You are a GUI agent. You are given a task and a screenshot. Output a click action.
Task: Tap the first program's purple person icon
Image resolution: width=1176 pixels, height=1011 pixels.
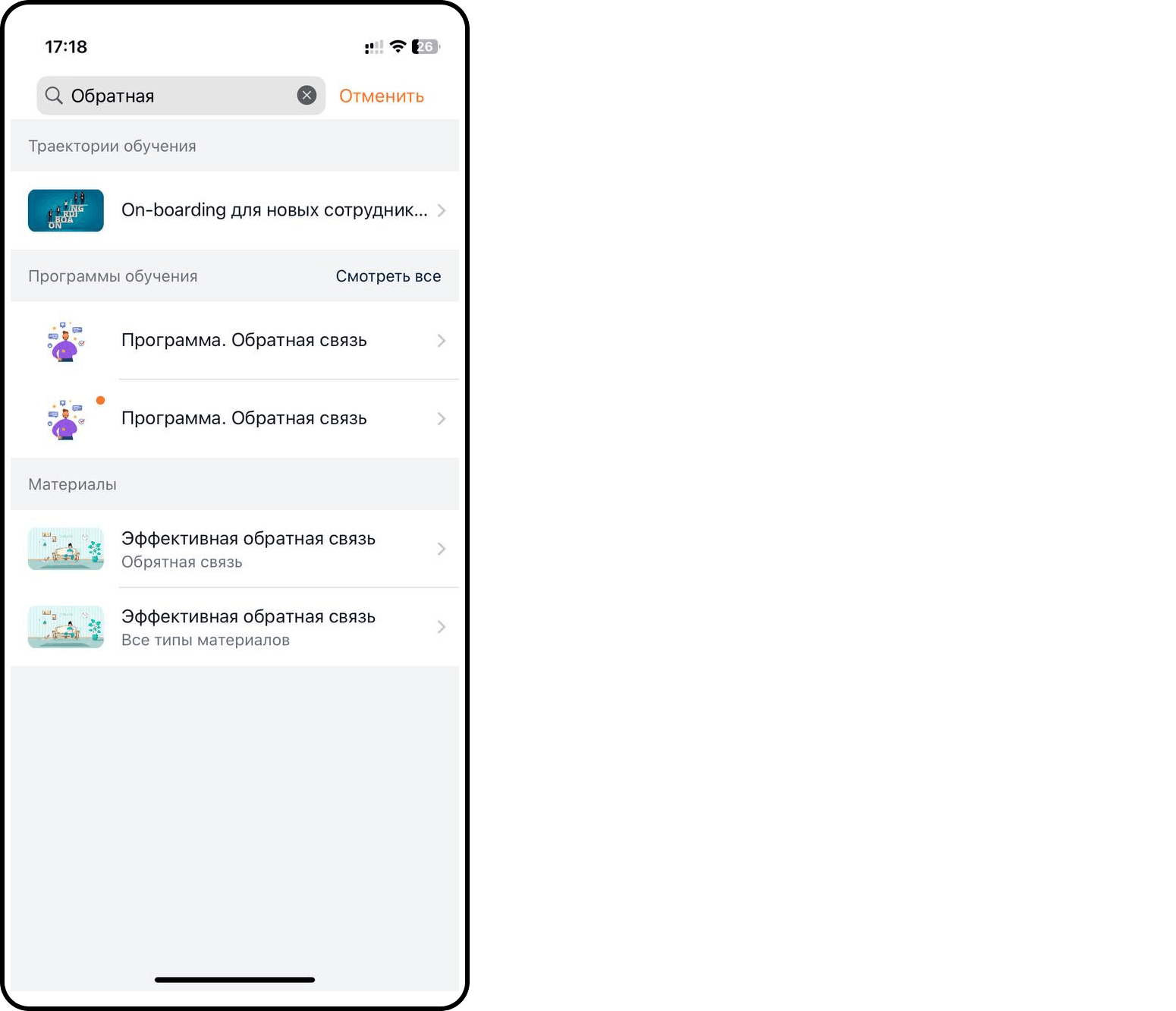(66, 341)
